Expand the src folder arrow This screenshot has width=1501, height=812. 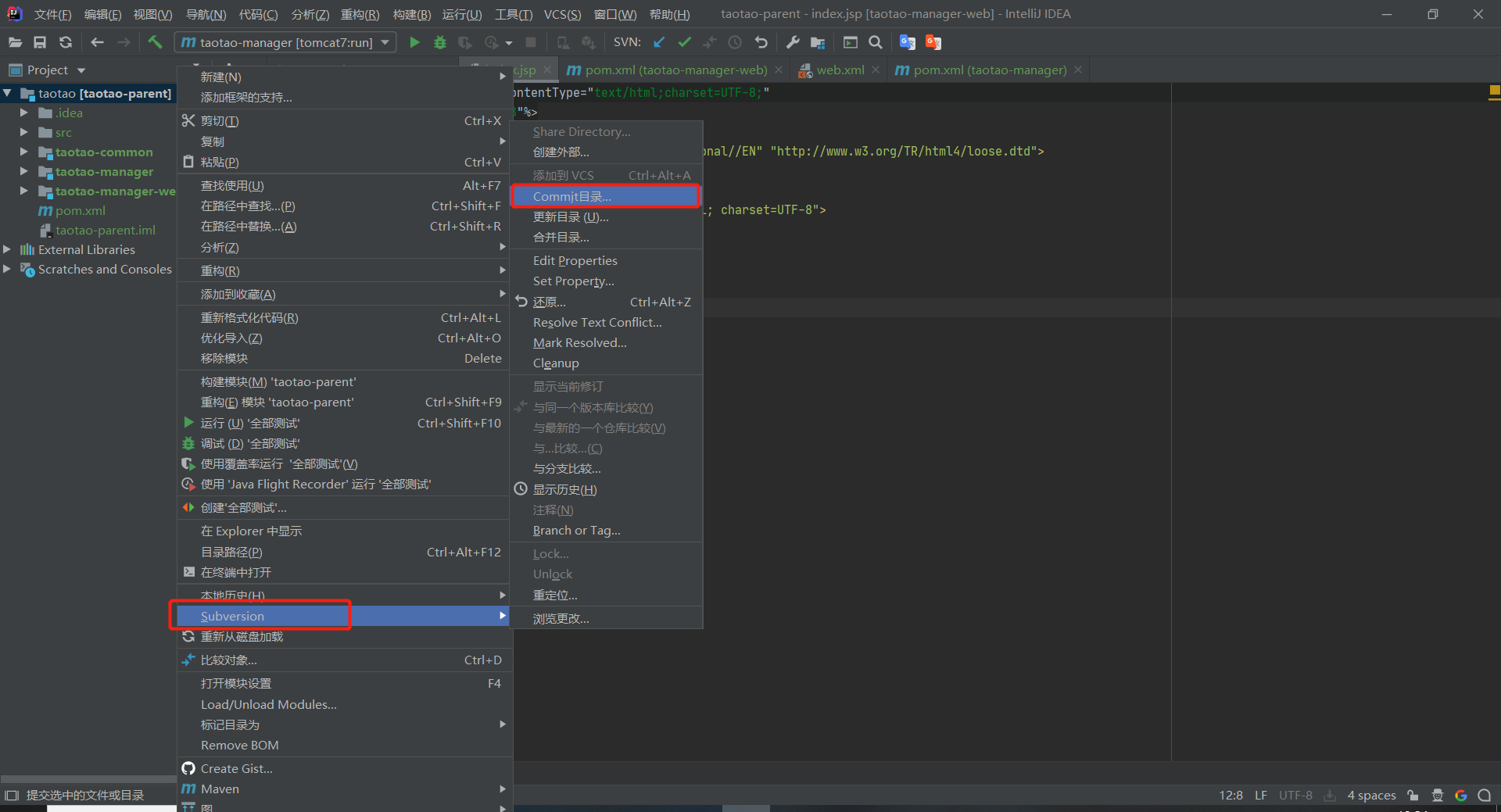pos(24,132)
